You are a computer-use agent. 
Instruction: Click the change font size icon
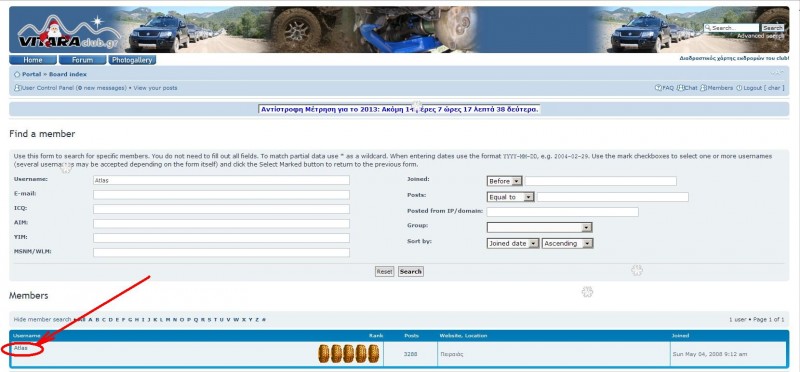[777, 73]
